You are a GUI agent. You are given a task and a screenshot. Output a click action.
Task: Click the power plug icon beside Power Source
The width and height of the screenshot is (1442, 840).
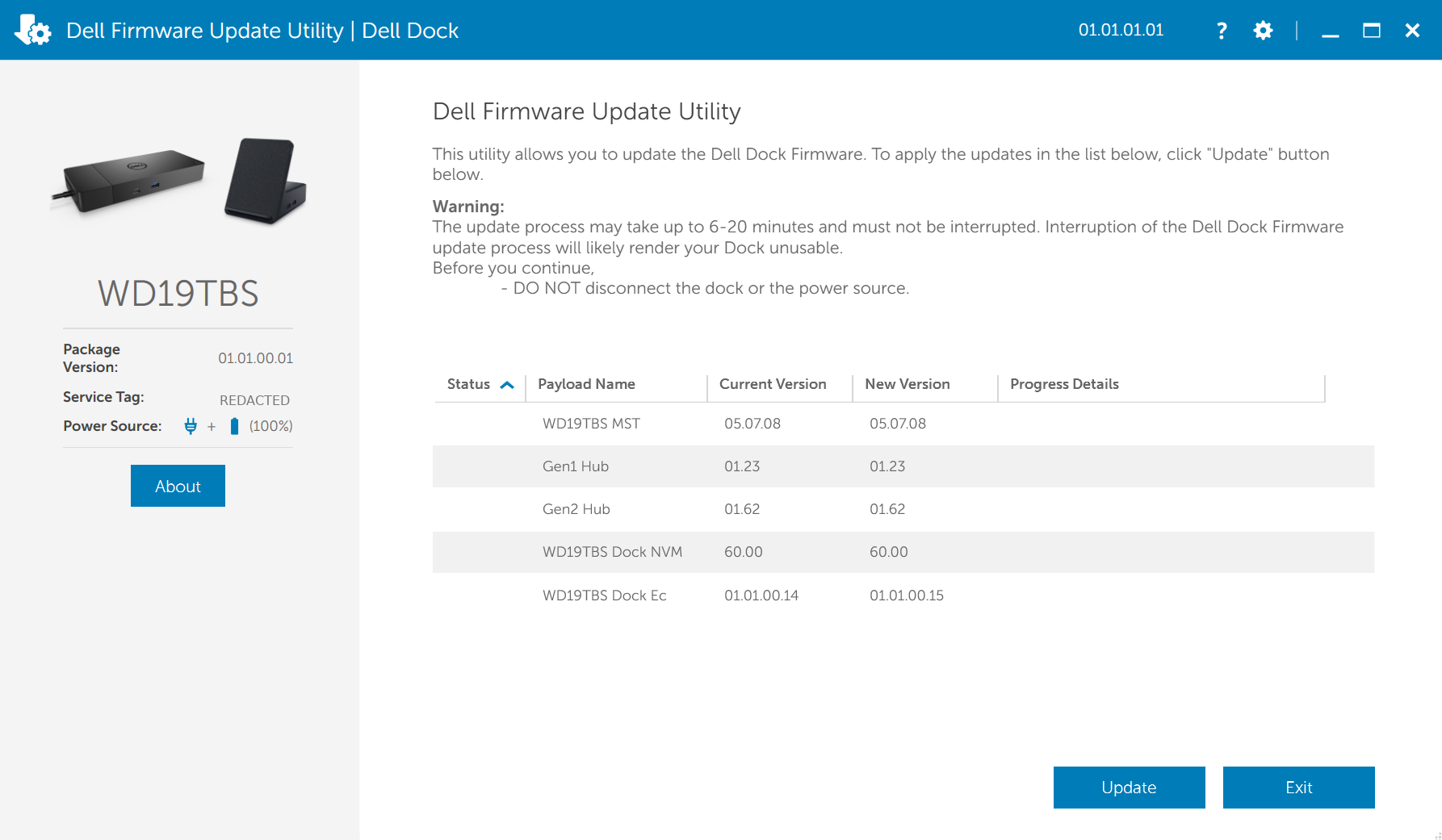192,426
